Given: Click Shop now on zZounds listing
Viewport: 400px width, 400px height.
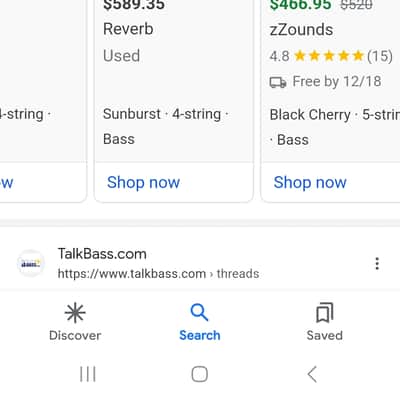Looking at the screenshot, I should [x=310, y=183].
